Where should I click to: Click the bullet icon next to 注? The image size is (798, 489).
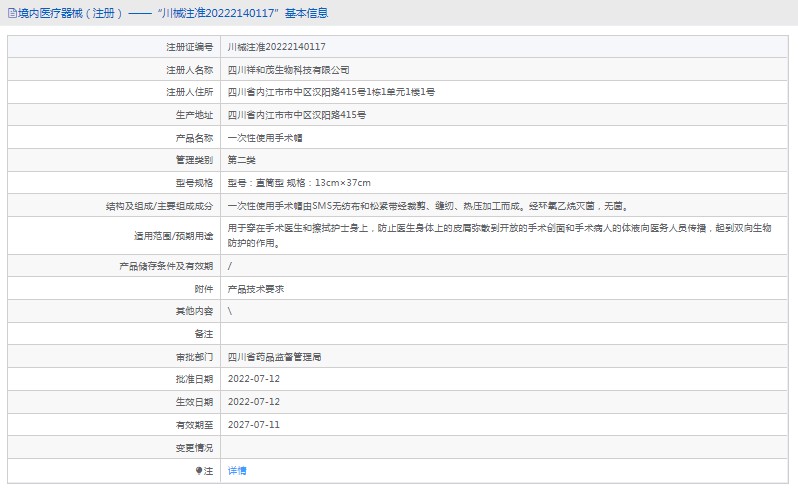(199, 471)
